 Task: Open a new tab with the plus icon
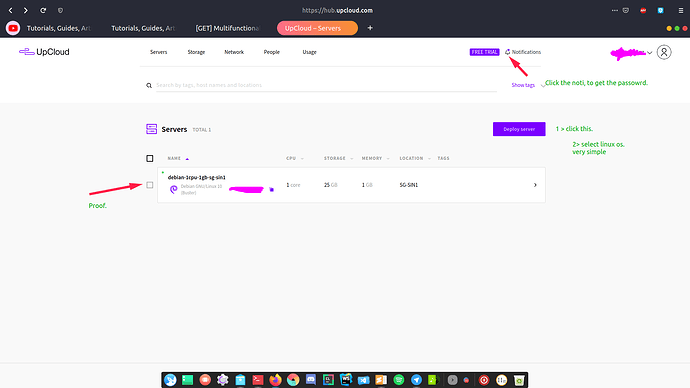370,28
